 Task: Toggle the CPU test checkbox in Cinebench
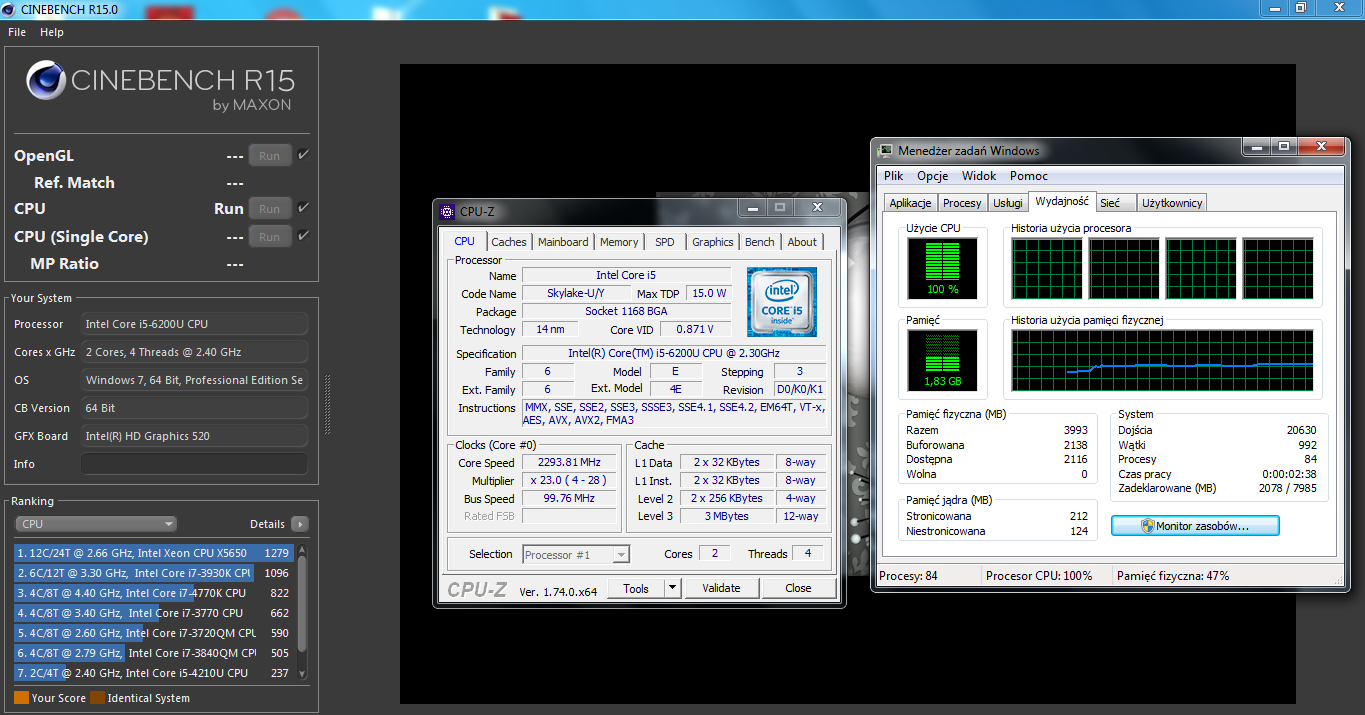pos(303,208)
